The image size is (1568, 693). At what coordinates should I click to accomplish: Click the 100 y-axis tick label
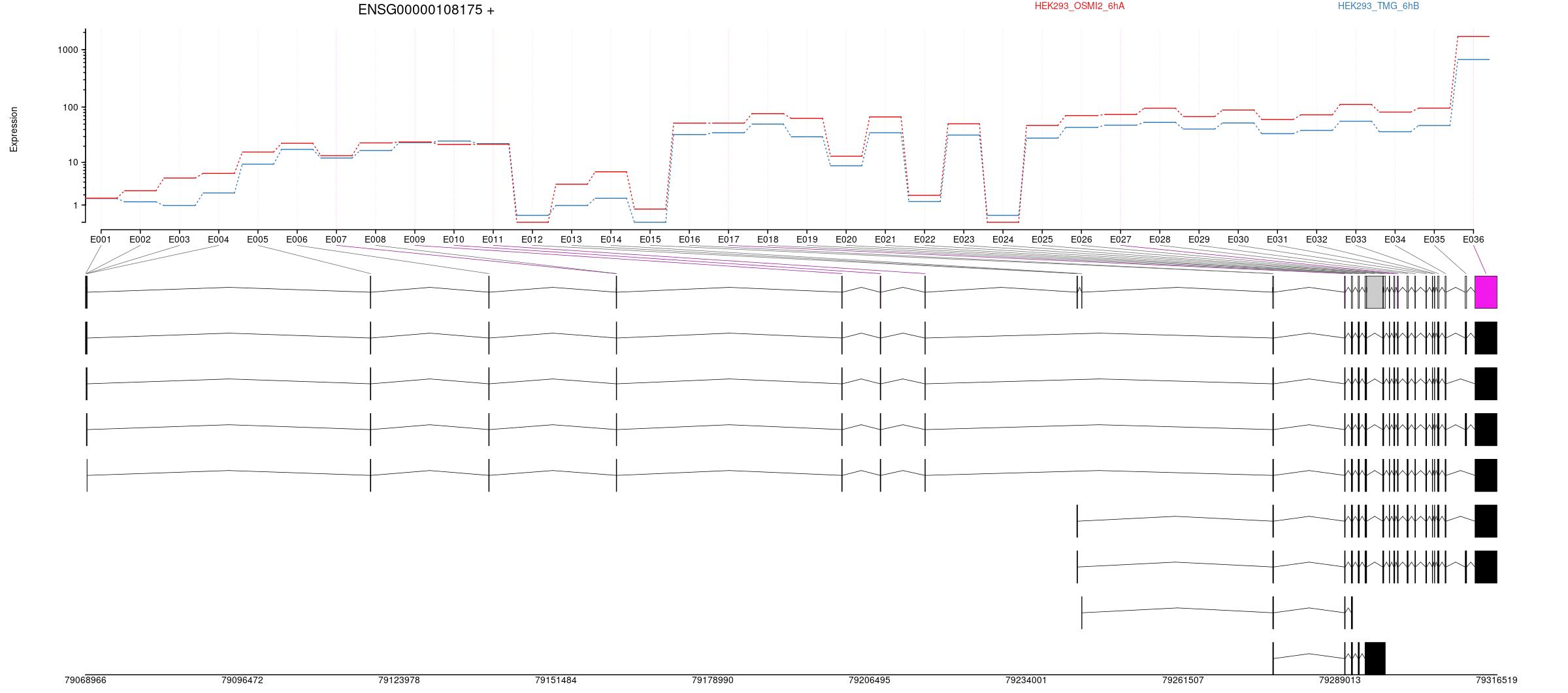[x=71, y=107]
